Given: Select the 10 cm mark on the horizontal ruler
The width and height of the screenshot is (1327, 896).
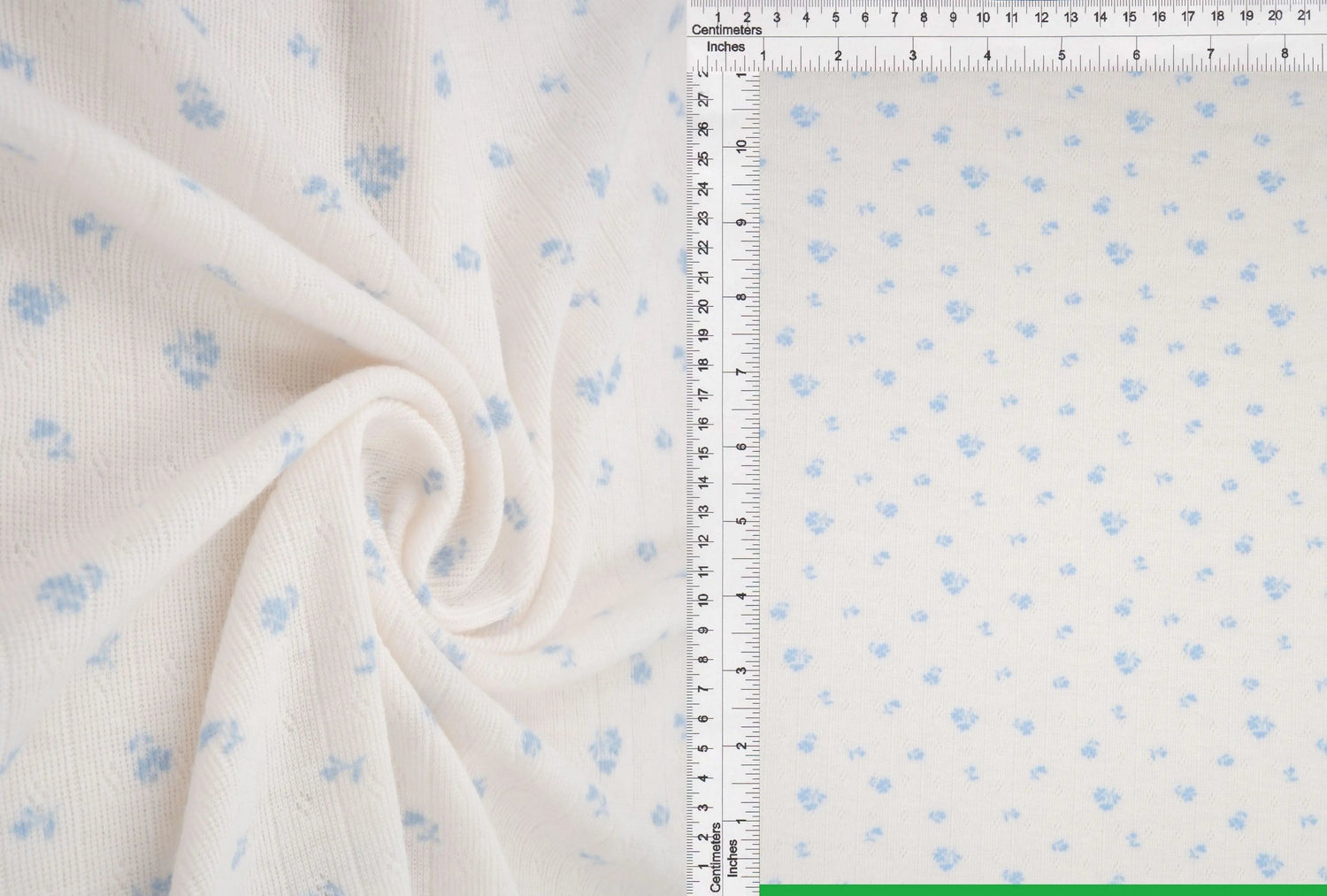Looking at the screenshot, I should point(982,17).
